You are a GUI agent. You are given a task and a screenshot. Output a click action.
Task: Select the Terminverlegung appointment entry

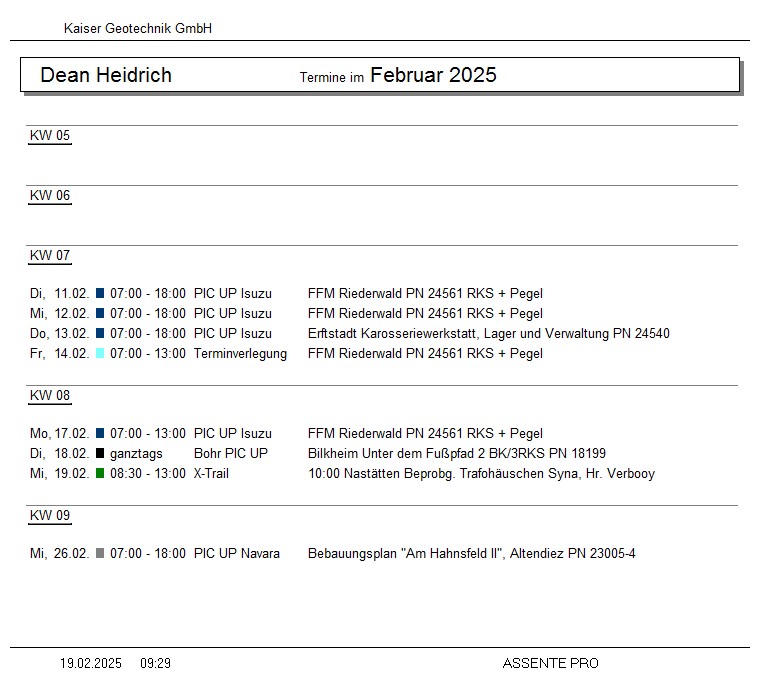click(x=240, y=354)
